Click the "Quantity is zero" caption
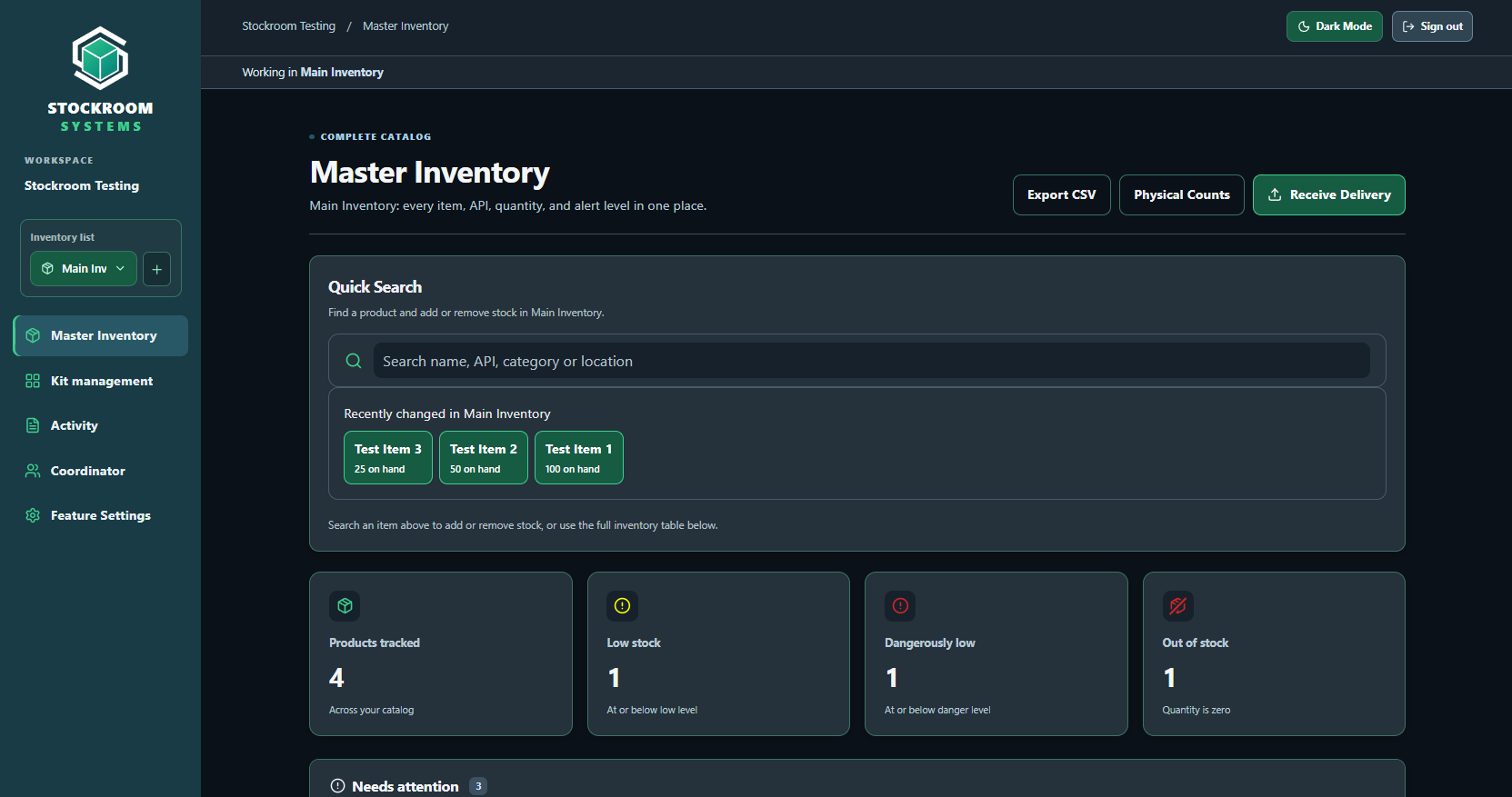 pos(1197,710)
